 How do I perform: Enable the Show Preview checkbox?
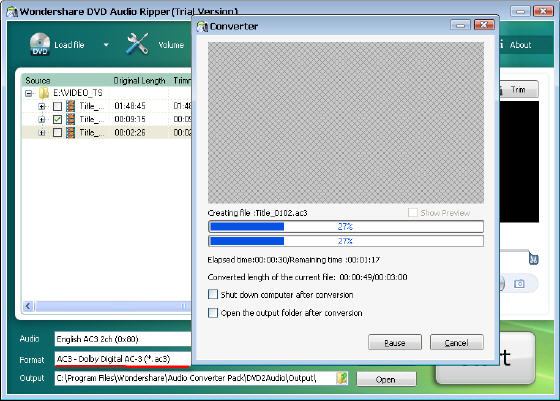click(412, 212)
